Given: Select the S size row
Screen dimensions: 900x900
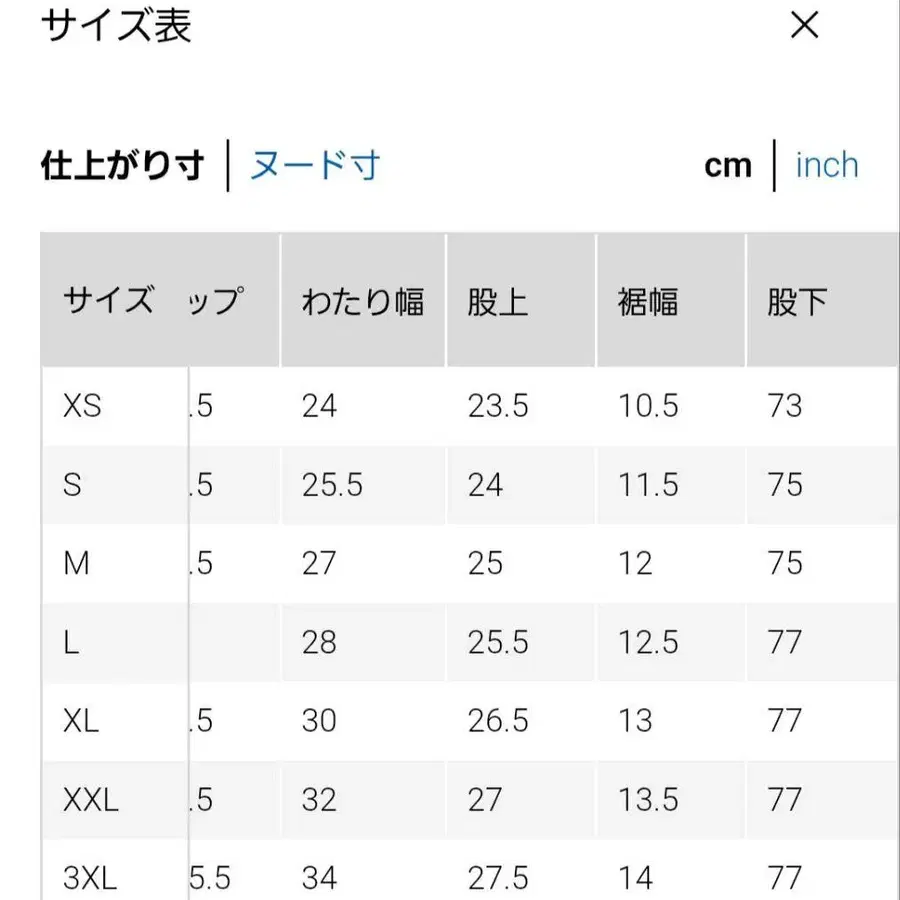Looking at the screenshot, I should click(74, 485).
